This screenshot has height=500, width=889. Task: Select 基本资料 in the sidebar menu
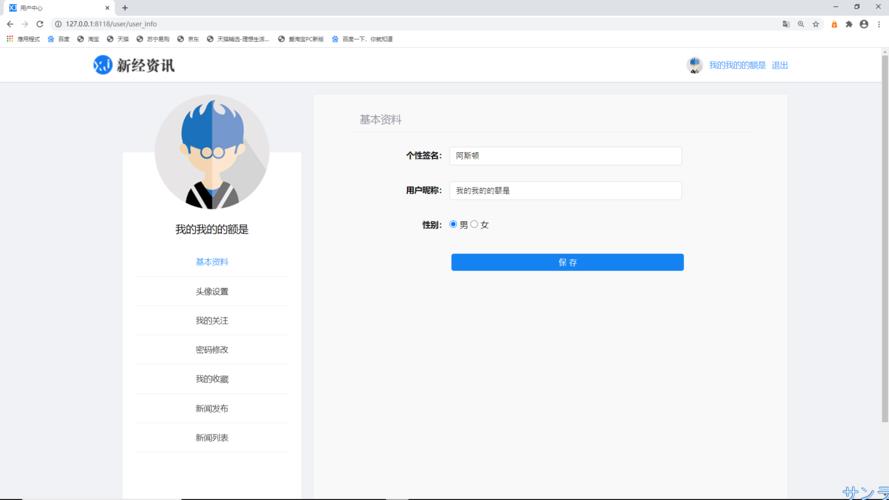point(211,262)
